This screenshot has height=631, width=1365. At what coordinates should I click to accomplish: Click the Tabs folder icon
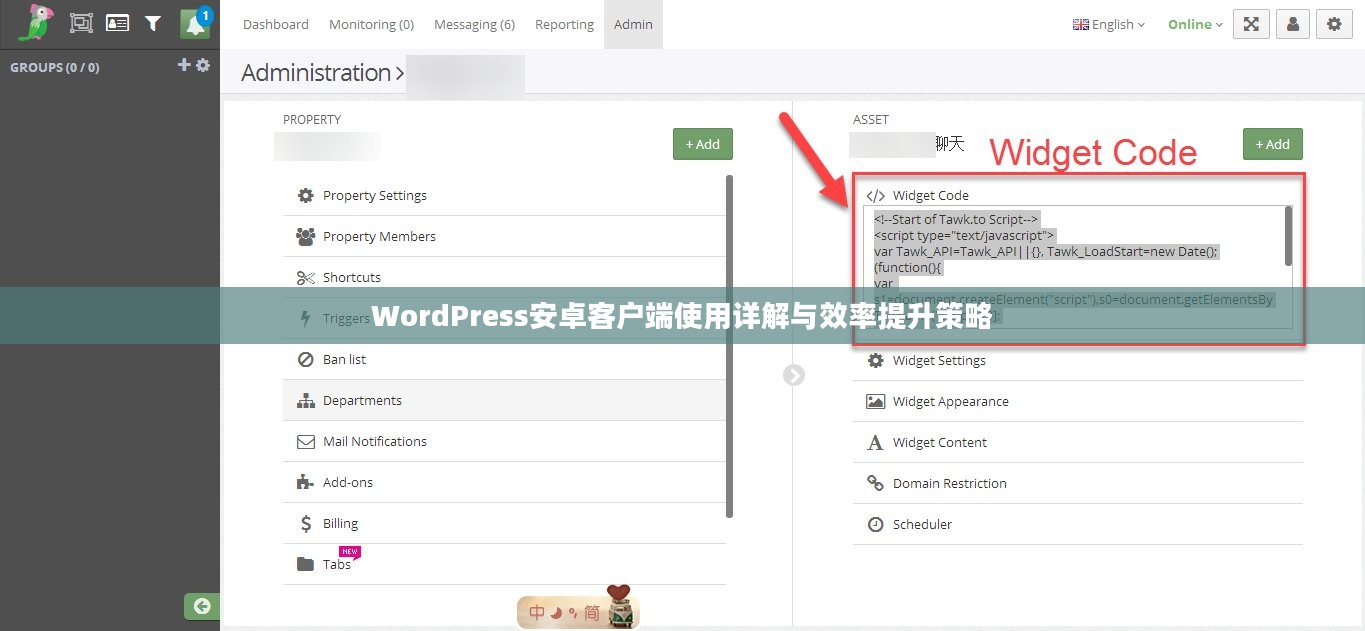(x=306, y=564)
